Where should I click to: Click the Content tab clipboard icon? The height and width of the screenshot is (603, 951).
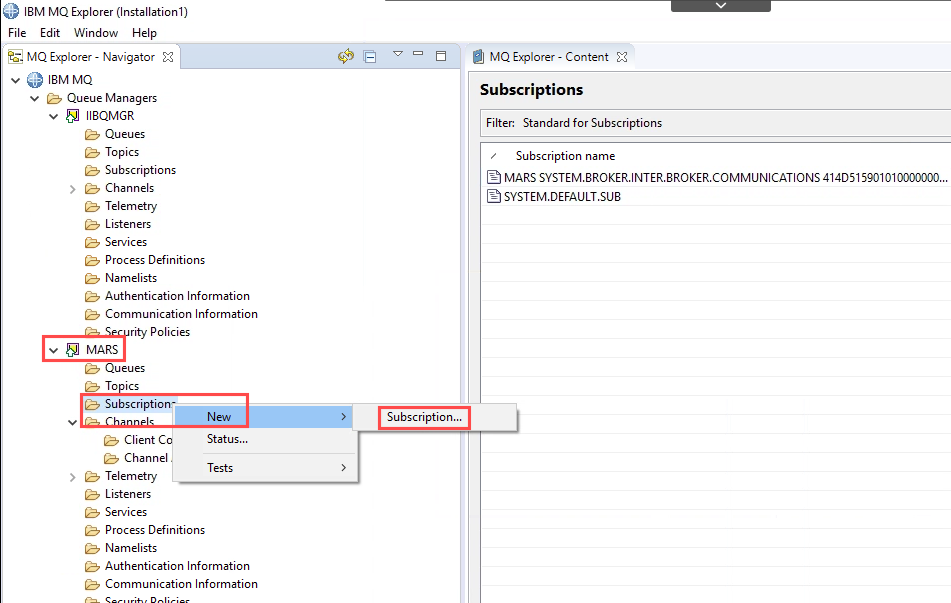coord(479,56)
